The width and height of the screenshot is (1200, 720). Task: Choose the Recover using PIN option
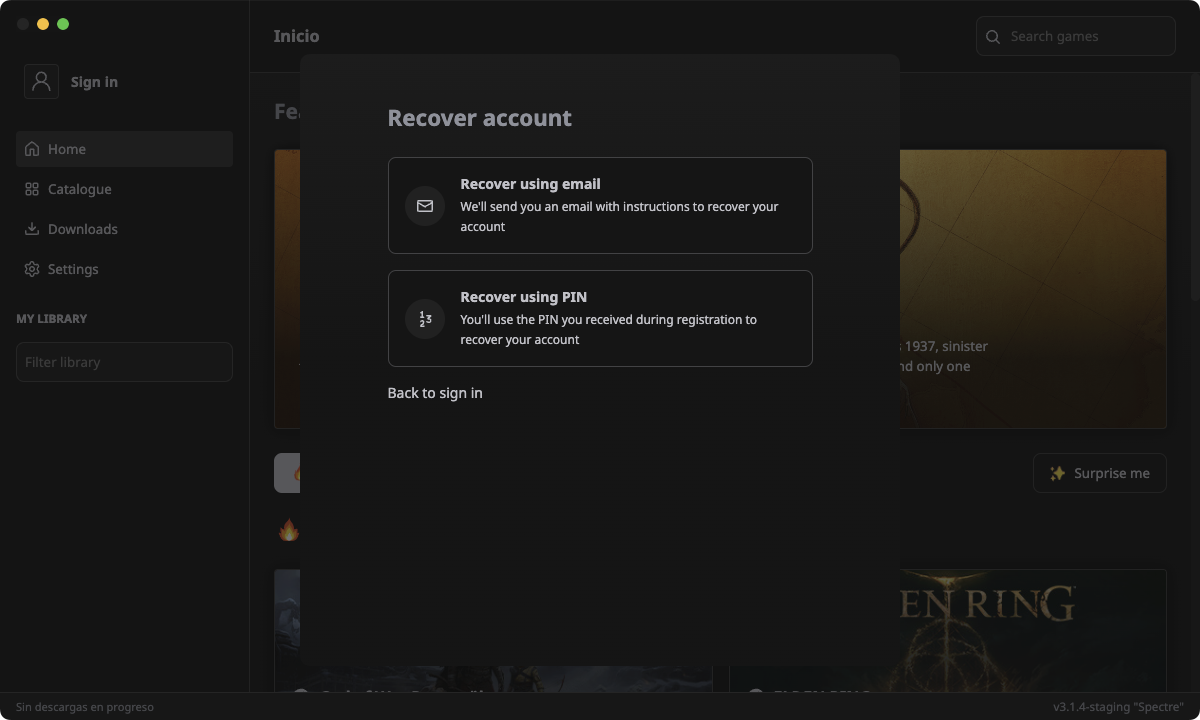point(600,318)
